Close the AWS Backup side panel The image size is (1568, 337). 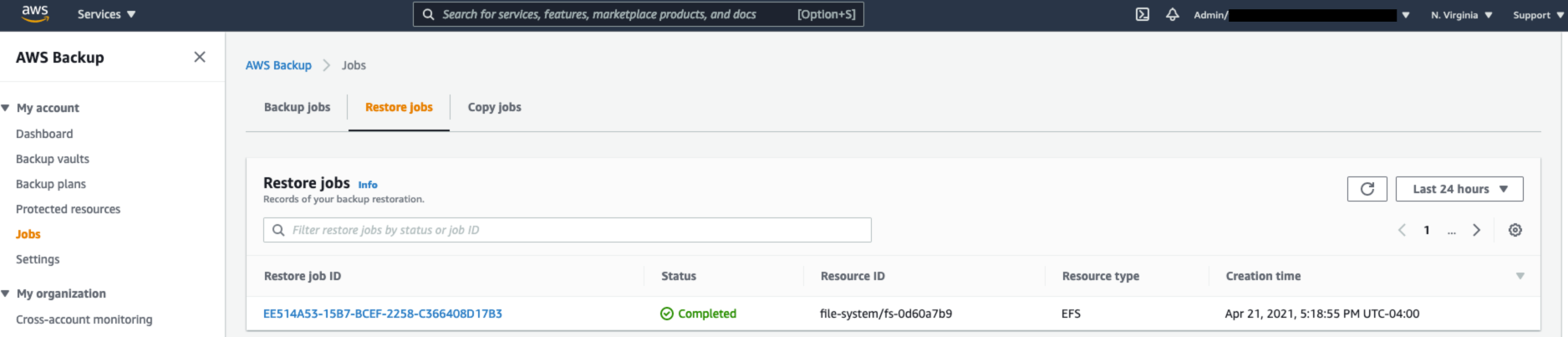[200, 57]
